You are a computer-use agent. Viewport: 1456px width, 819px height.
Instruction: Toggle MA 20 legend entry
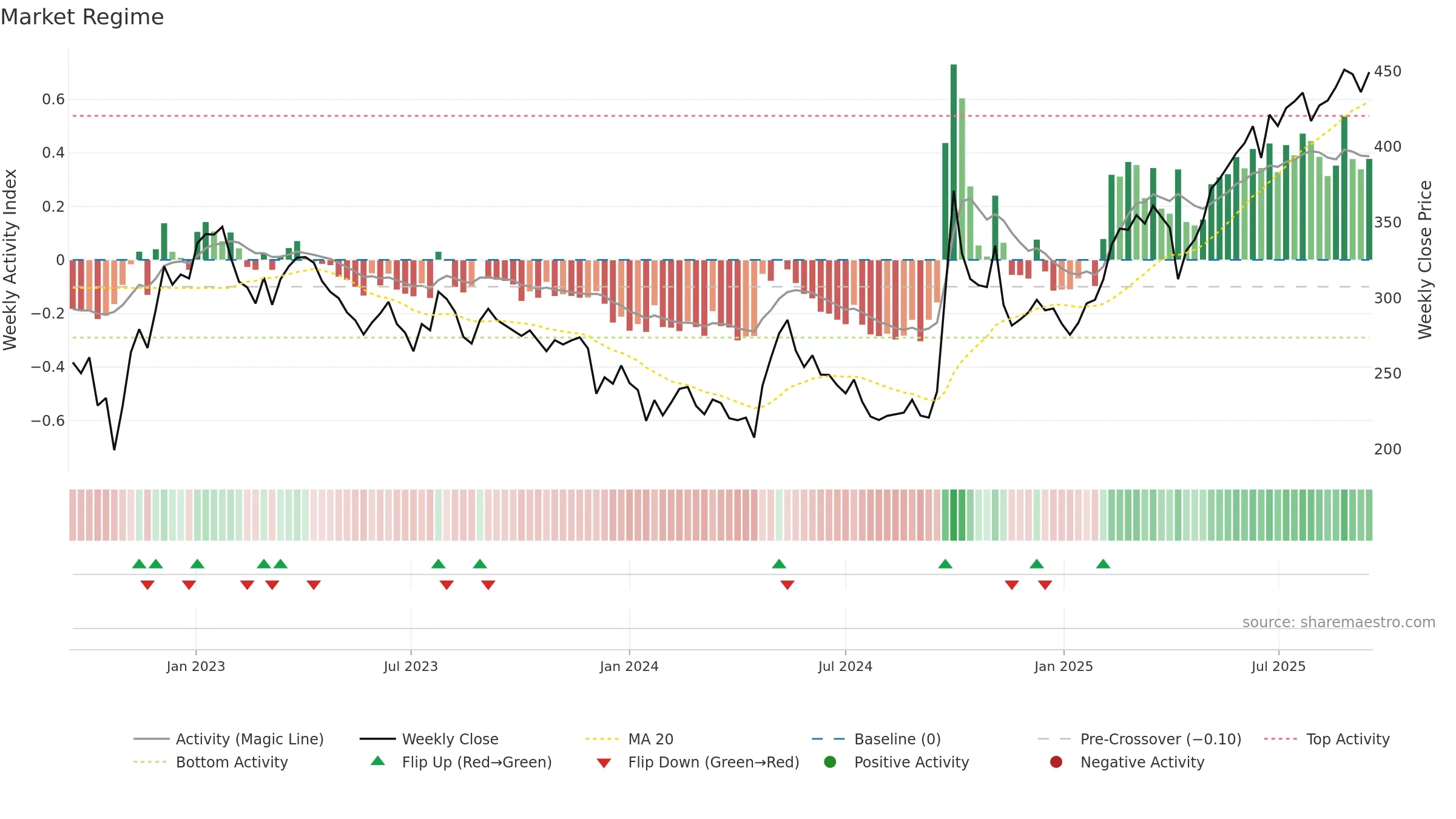pyautogui.click(x=630, y=739)
